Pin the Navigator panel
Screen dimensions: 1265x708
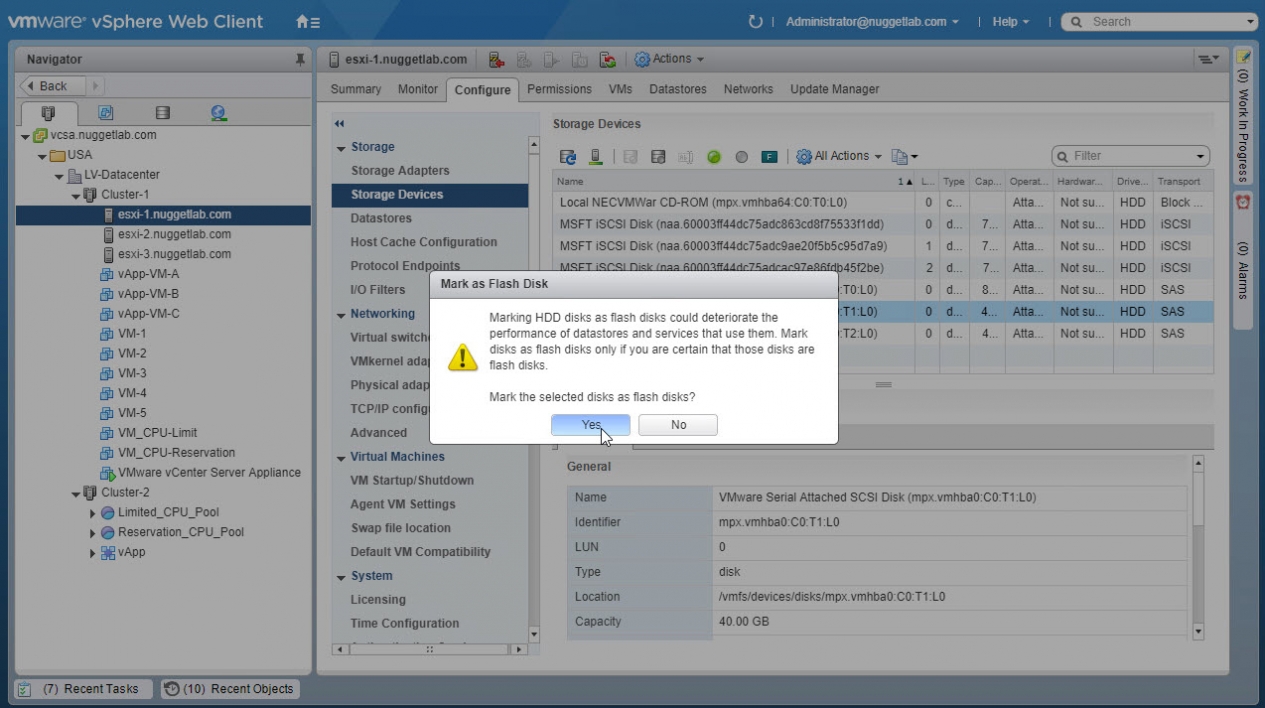[300, 60]
